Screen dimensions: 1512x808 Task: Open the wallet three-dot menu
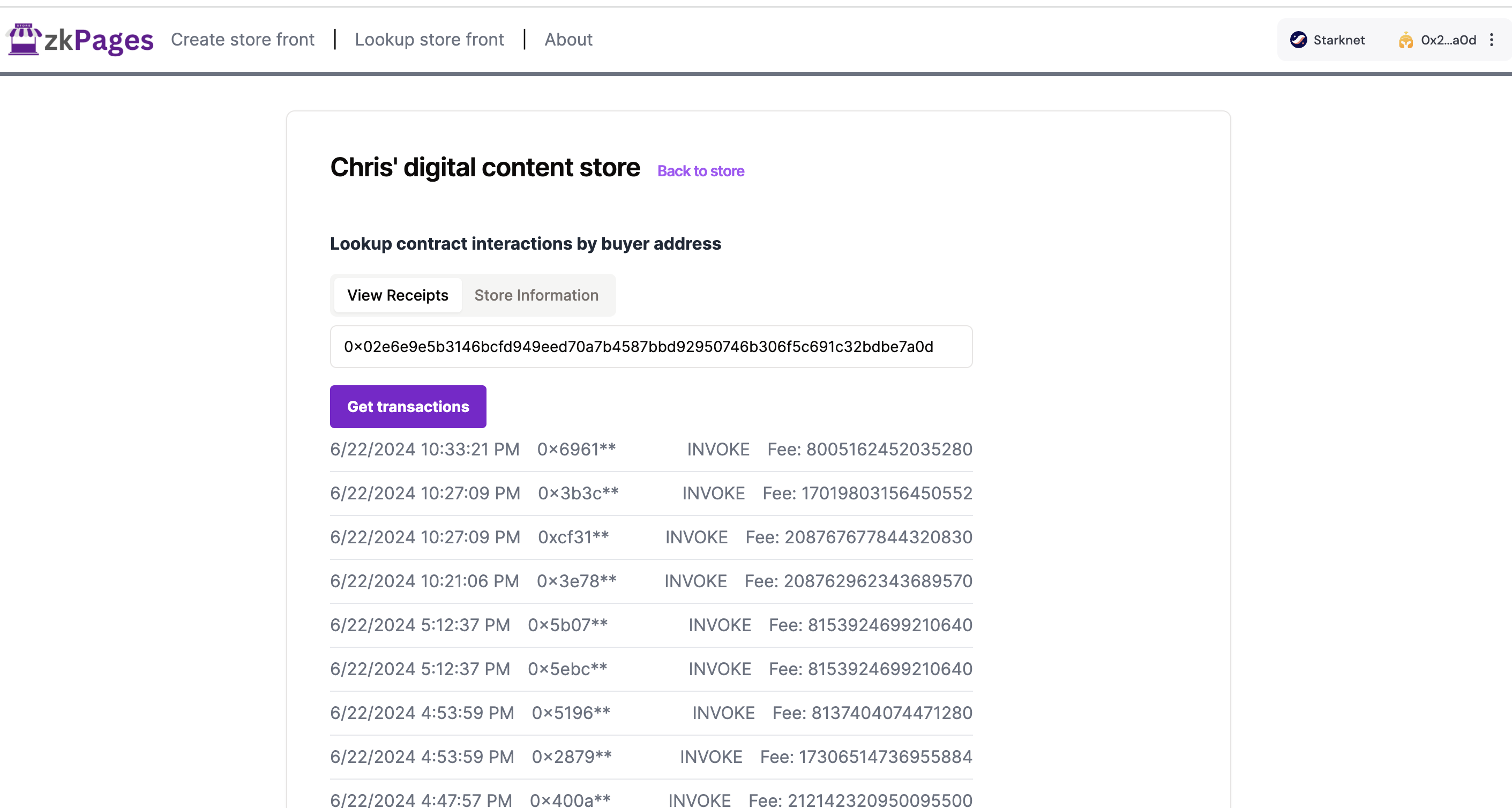tap(1492, 40)
